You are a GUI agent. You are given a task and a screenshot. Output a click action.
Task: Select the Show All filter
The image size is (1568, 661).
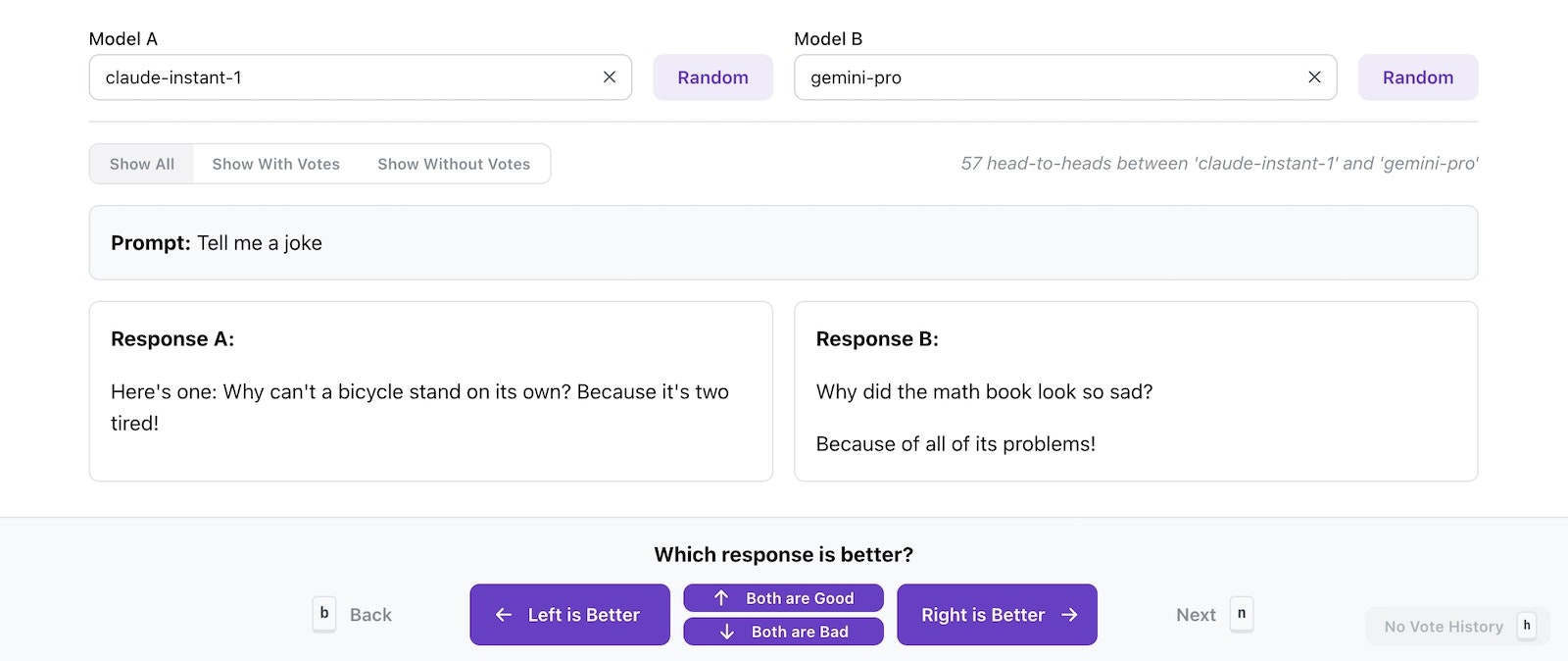pyautogui.click(x=142, y=164)
